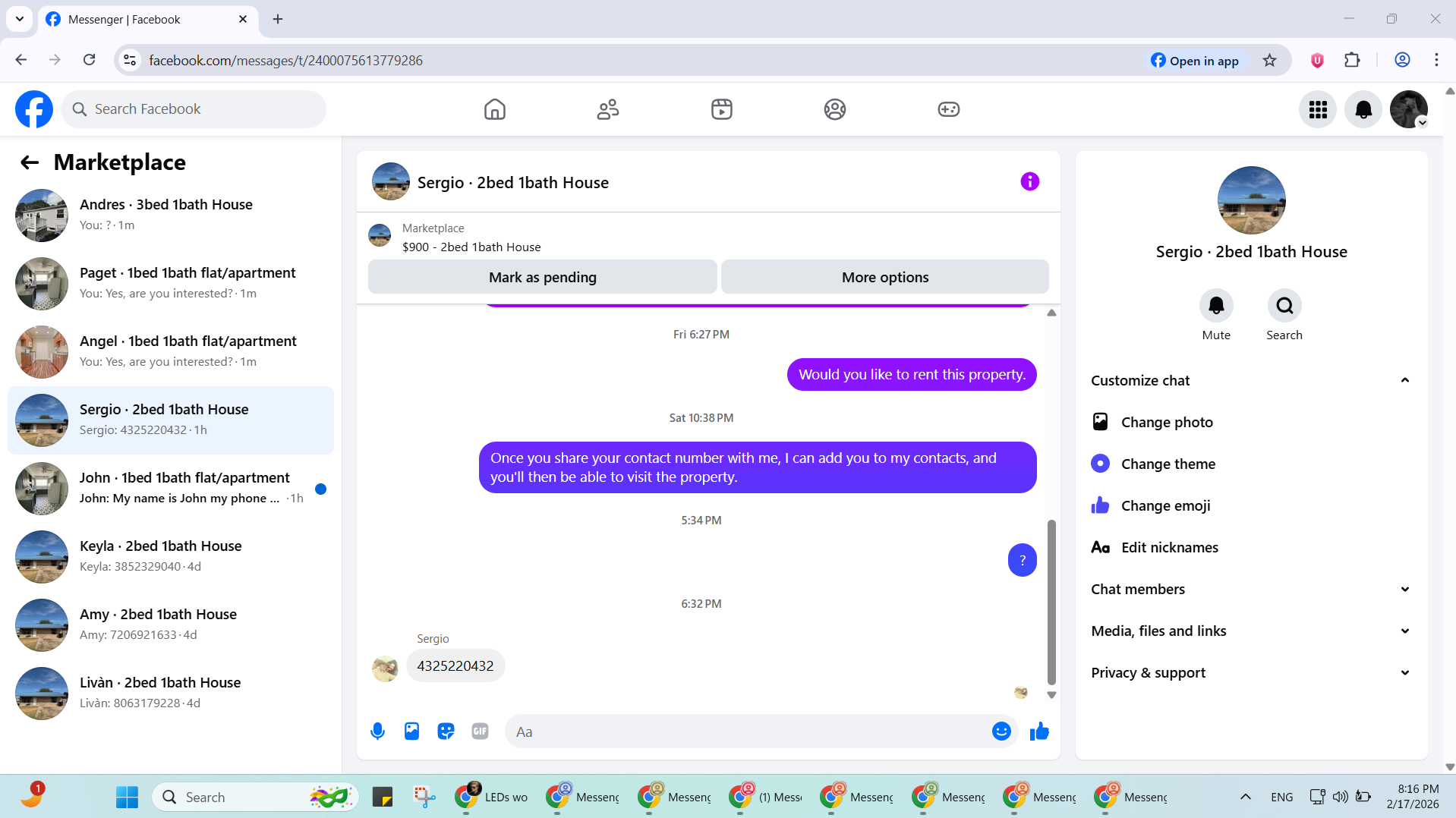Click Sergio's avatar beside his message

(385, 669)
